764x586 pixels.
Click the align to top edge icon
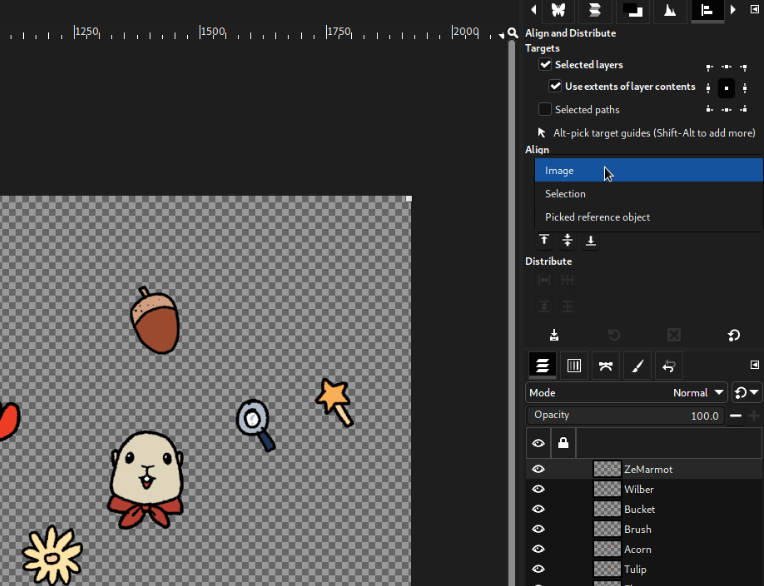click(544, 240)
